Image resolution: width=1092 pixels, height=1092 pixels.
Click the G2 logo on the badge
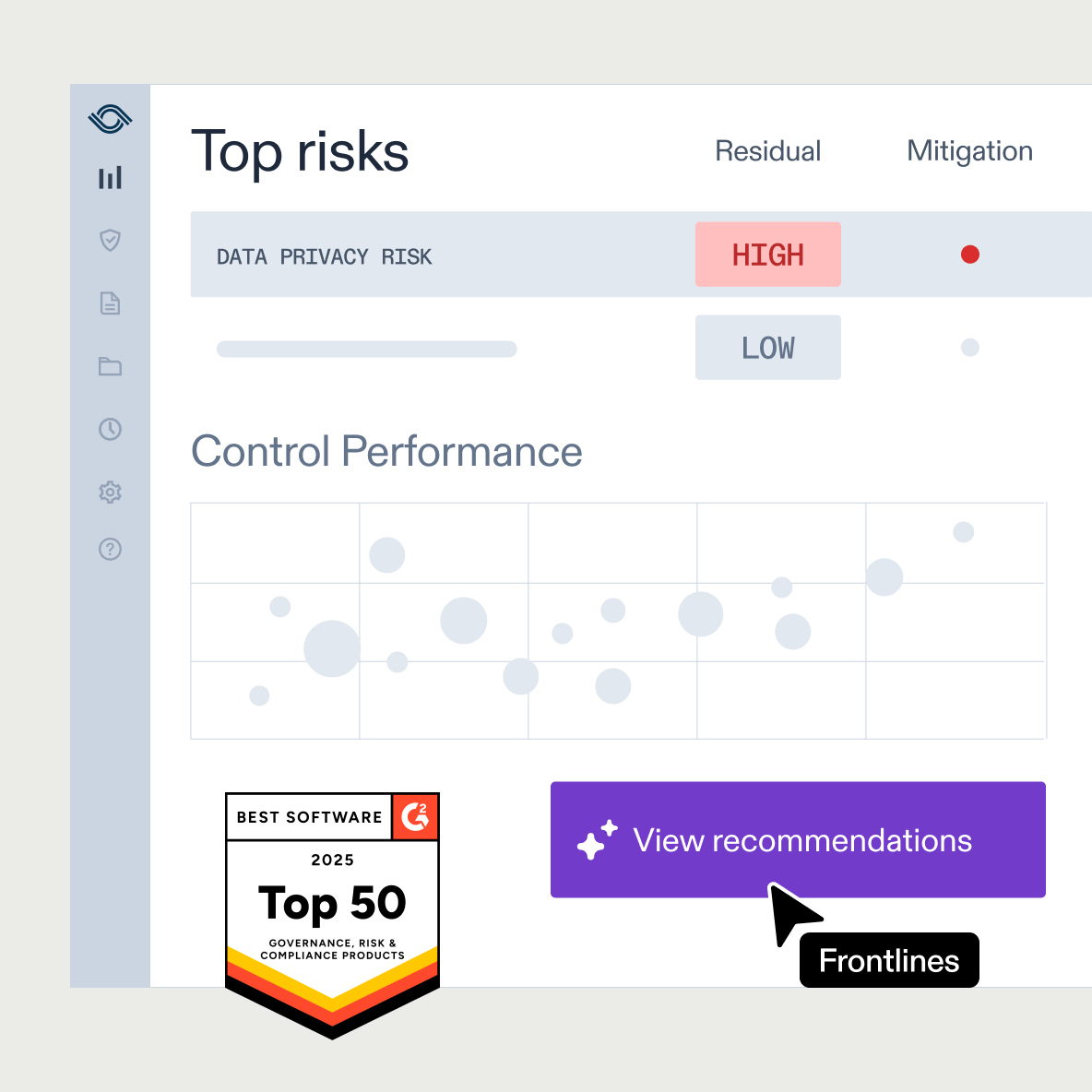click(416, 817)
